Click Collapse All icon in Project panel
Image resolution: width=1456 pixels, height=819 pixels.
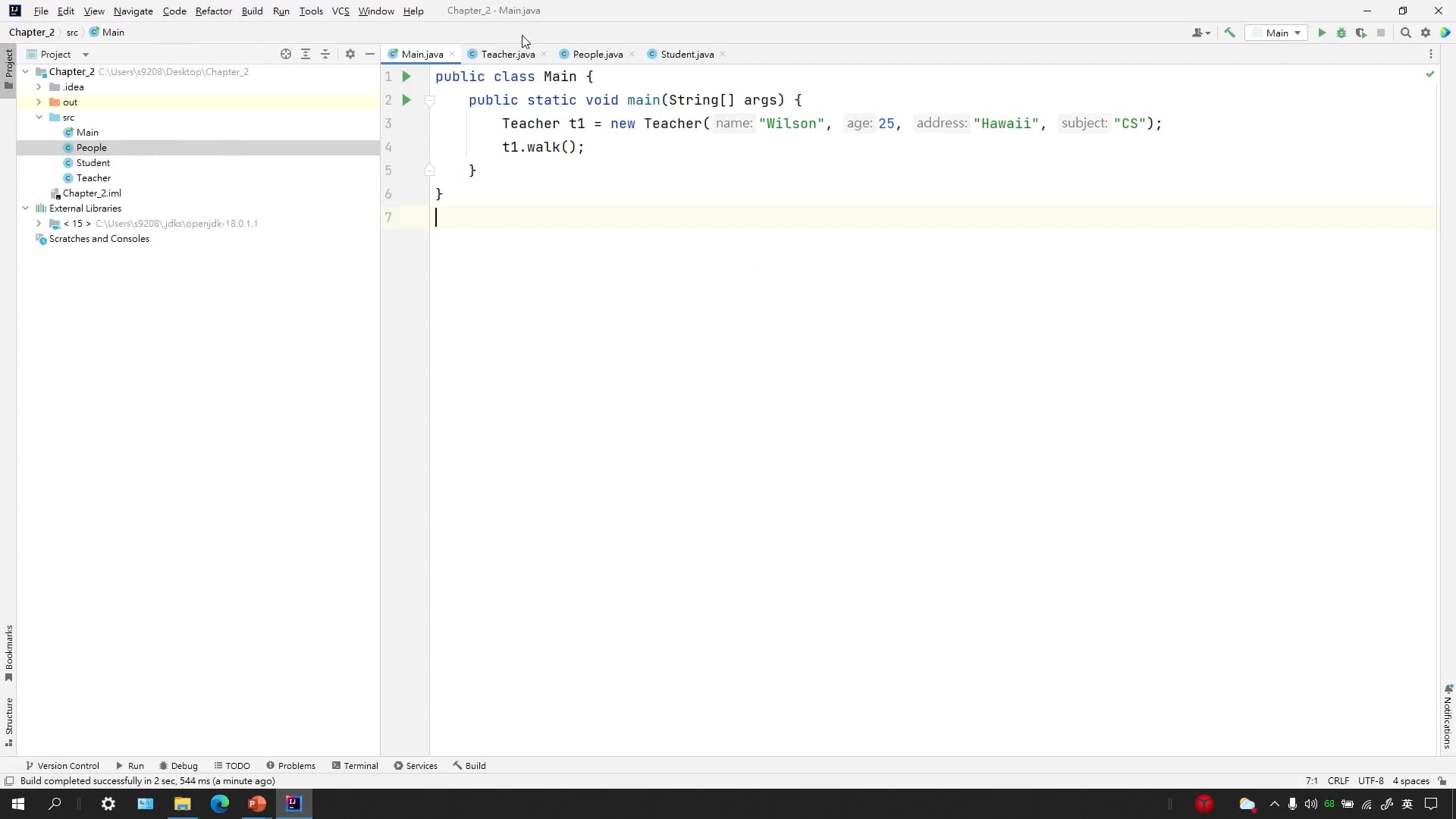coord(325,54)
